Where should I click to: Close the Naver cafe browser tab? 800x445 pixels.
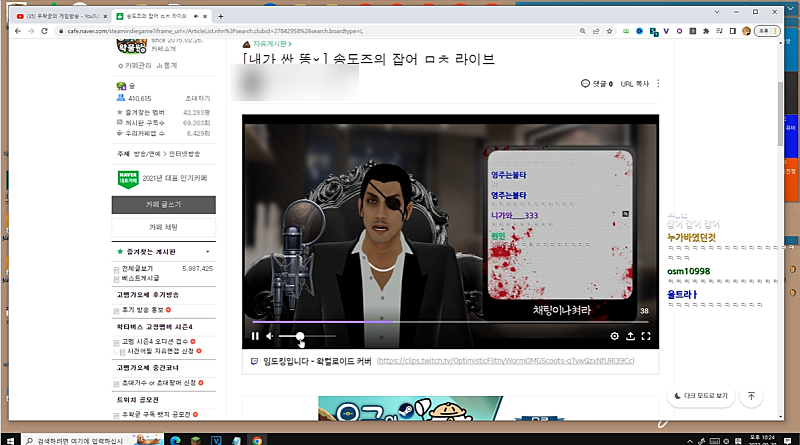pyautogui.click(x=205, y=16)
